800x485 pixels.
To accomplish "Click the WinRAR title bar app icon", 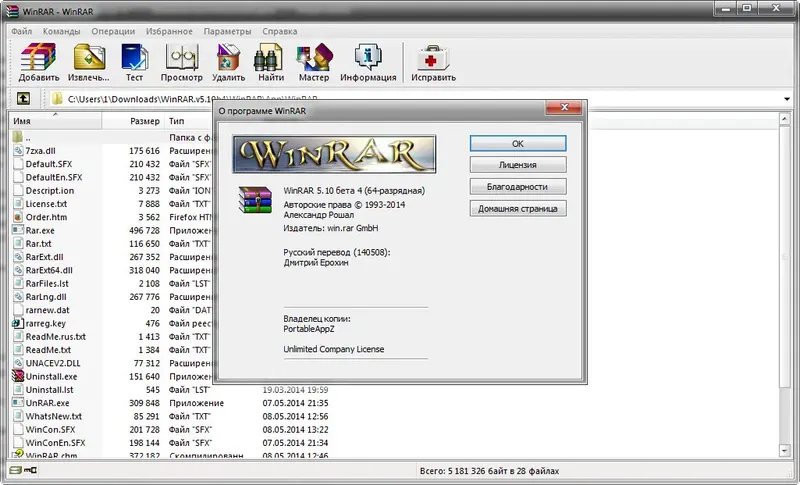I will pyautogui.click(x=12, y=11).
